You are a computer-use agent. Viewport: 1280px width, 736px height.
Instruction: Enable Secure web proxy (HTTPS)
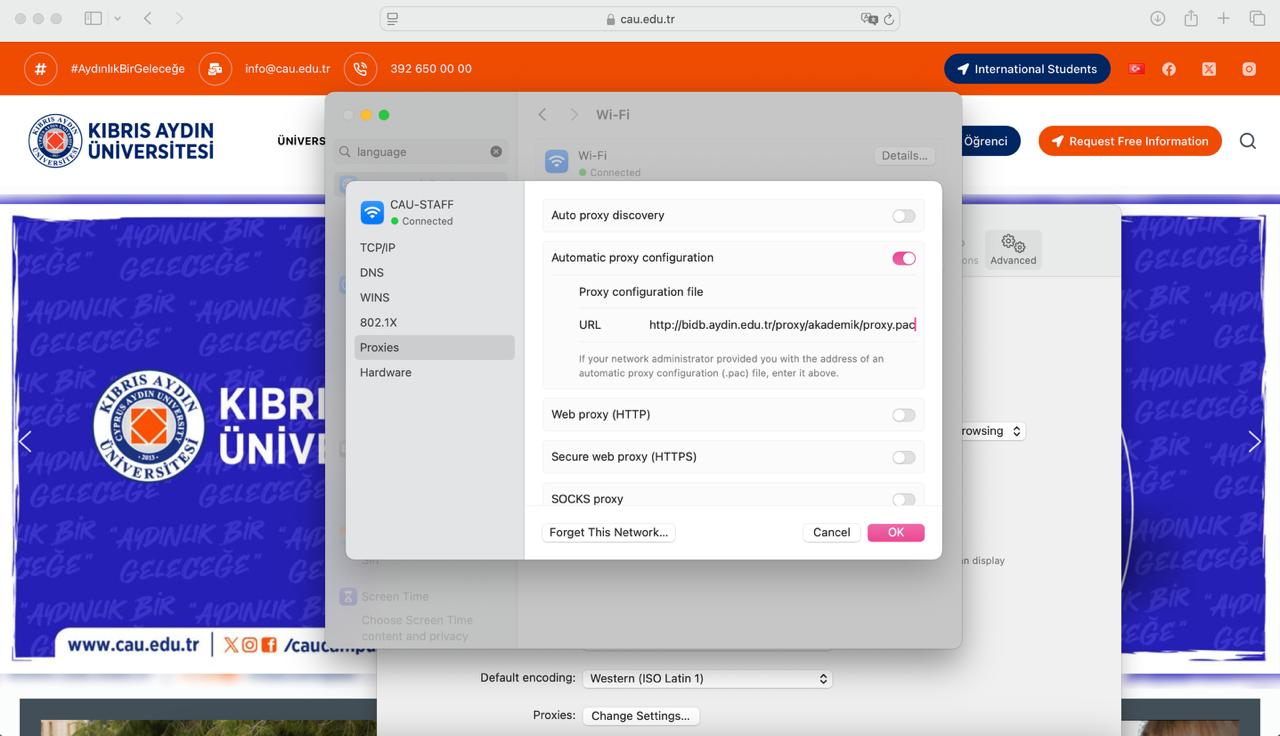[903, 457]
